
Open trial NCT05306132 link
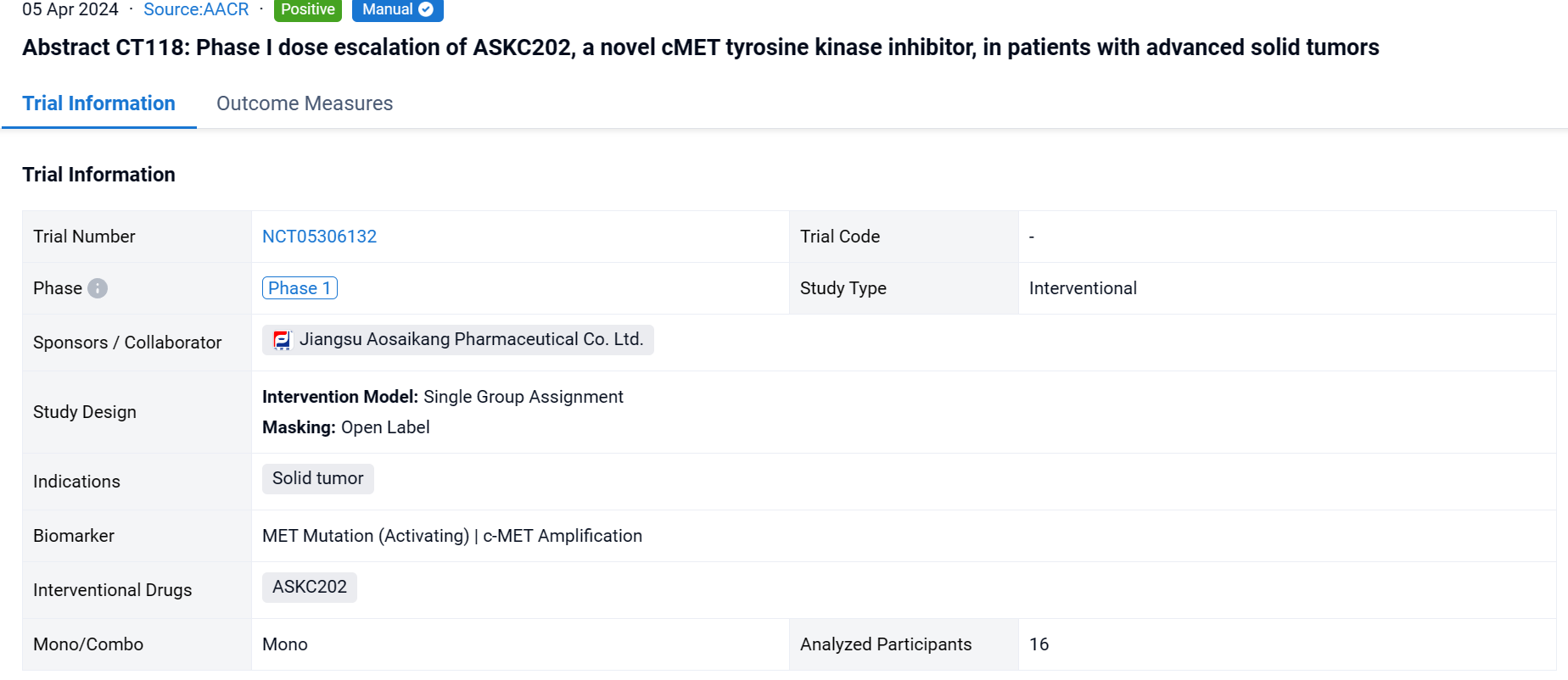pos(319,237)
